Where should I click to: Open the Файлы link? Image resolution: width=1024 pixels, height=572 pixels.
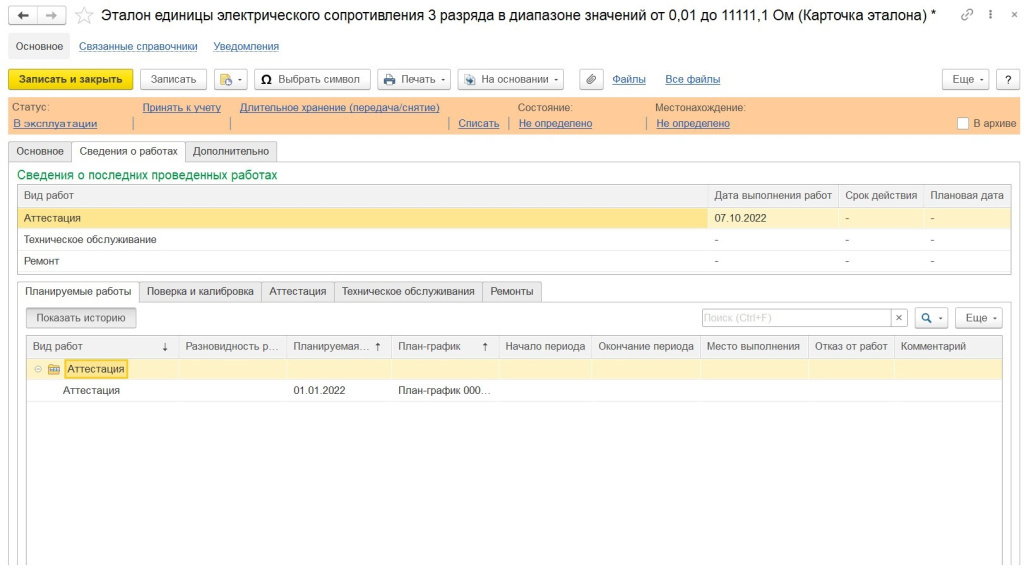tap(628, 79)
